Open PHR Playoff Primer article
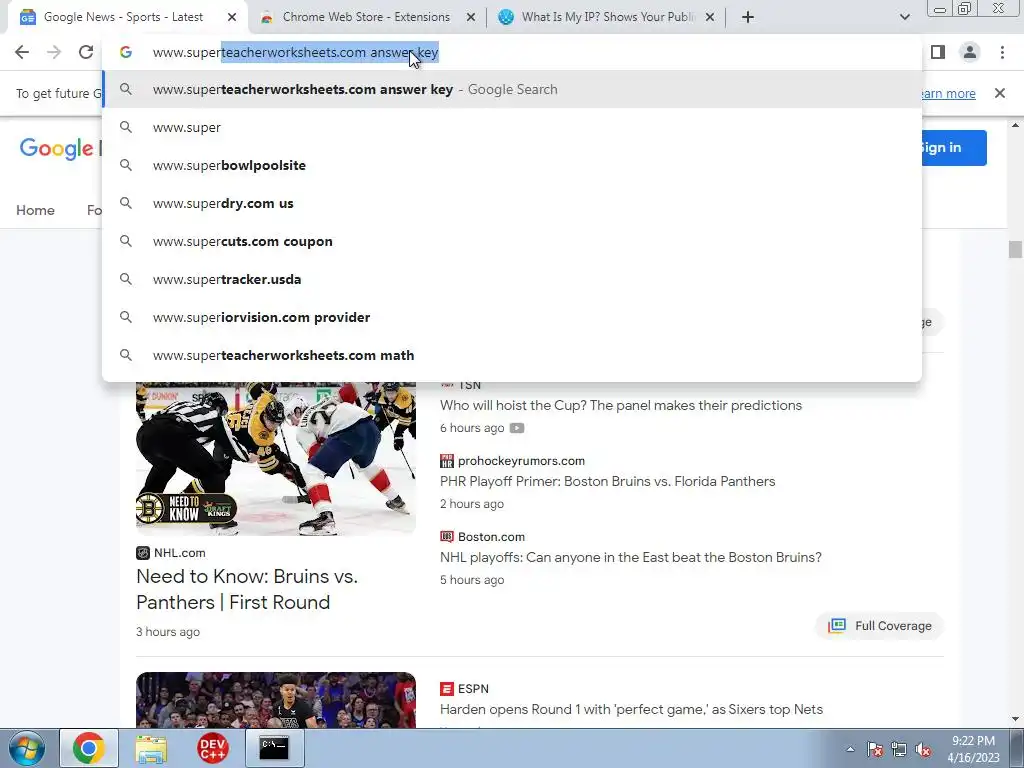 607,481
